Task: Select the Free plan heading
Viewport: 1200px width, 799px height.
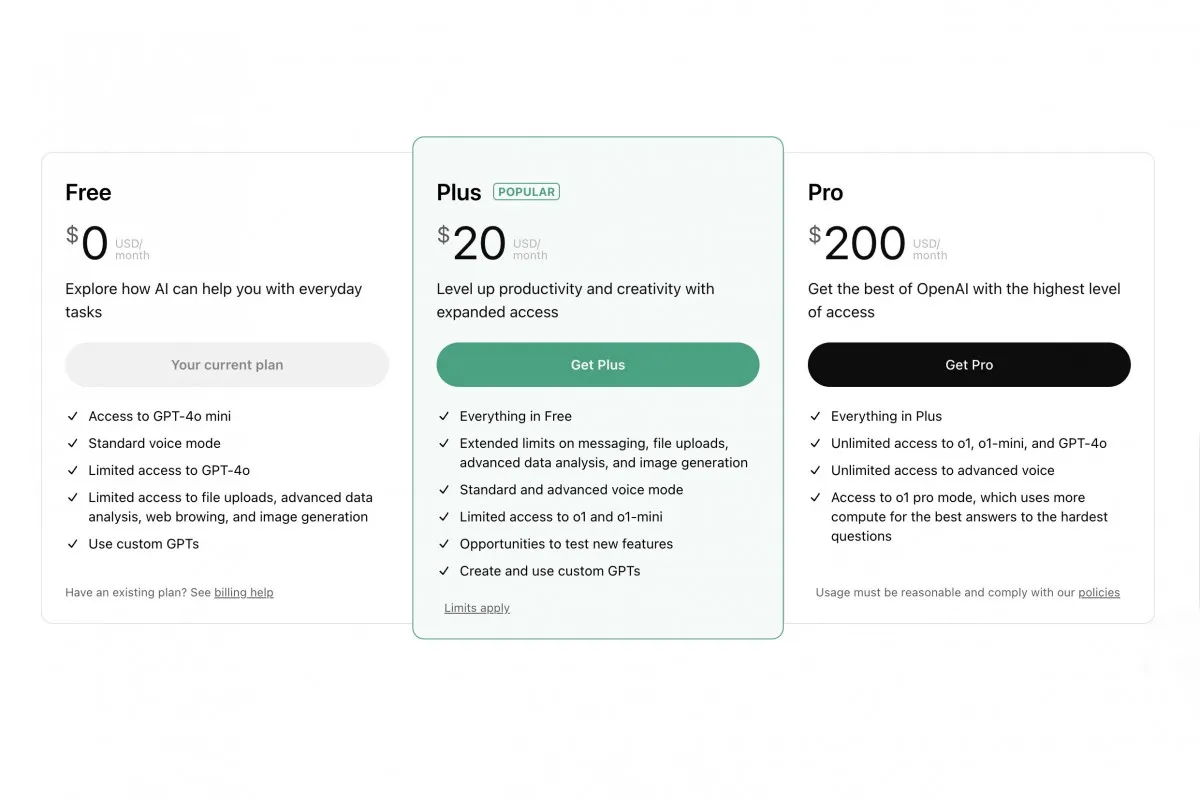Action: coord(88,192)
